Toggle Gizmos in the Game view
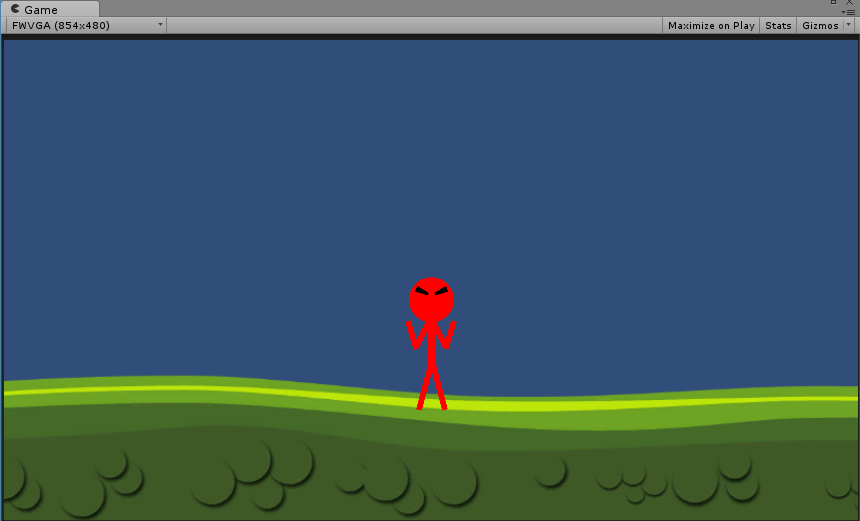 (x=819, y=25)
